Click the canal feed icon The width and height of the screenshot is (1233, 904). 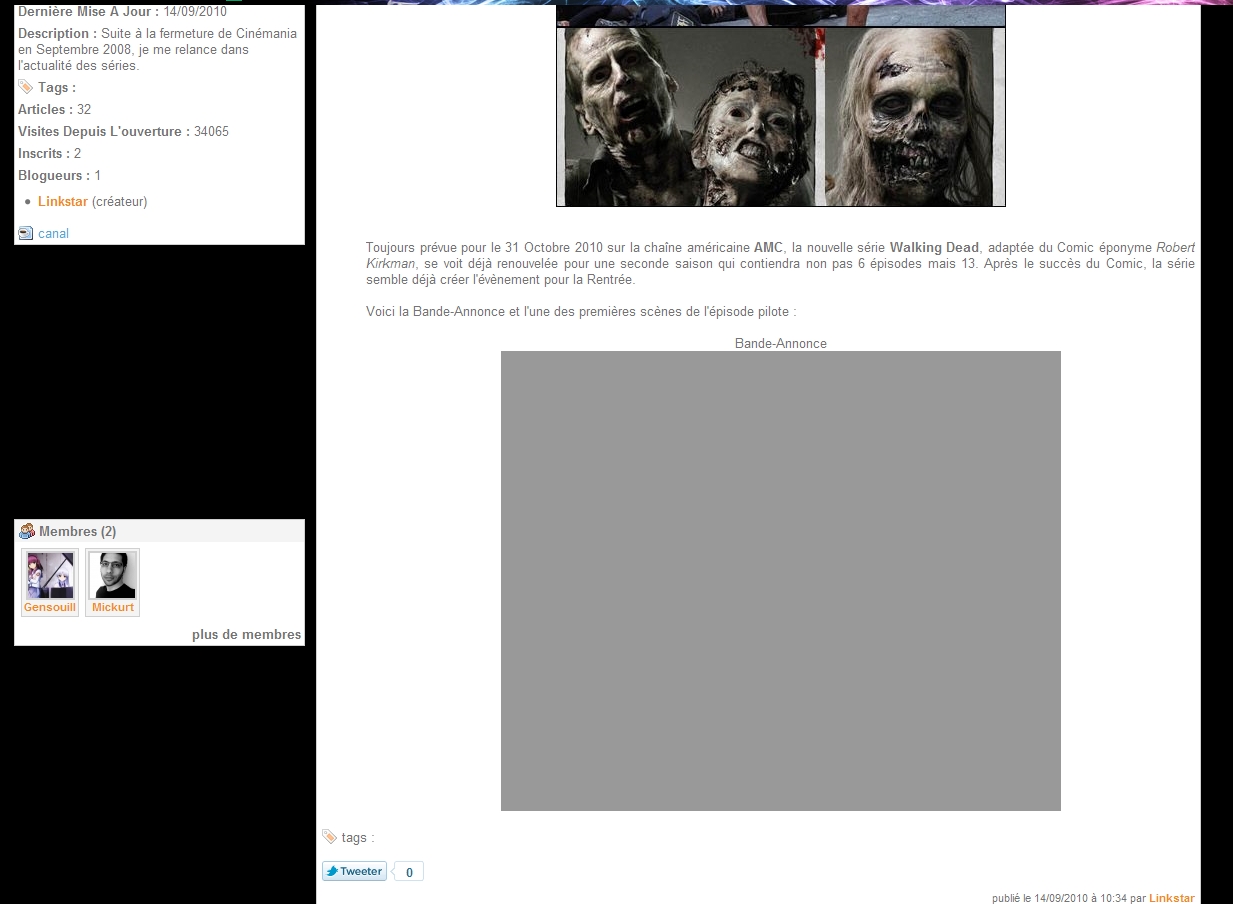[x=26, y=233]
